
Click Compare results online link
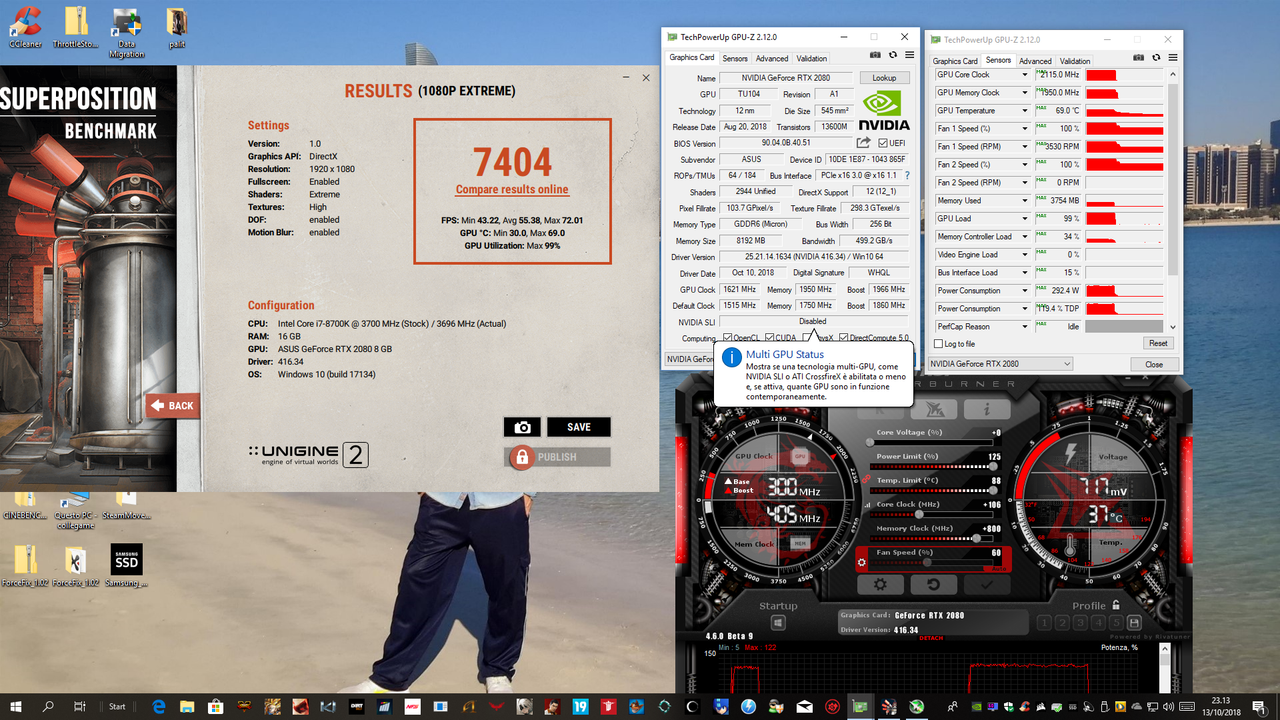pyautogui.click(x=512, y=189)
